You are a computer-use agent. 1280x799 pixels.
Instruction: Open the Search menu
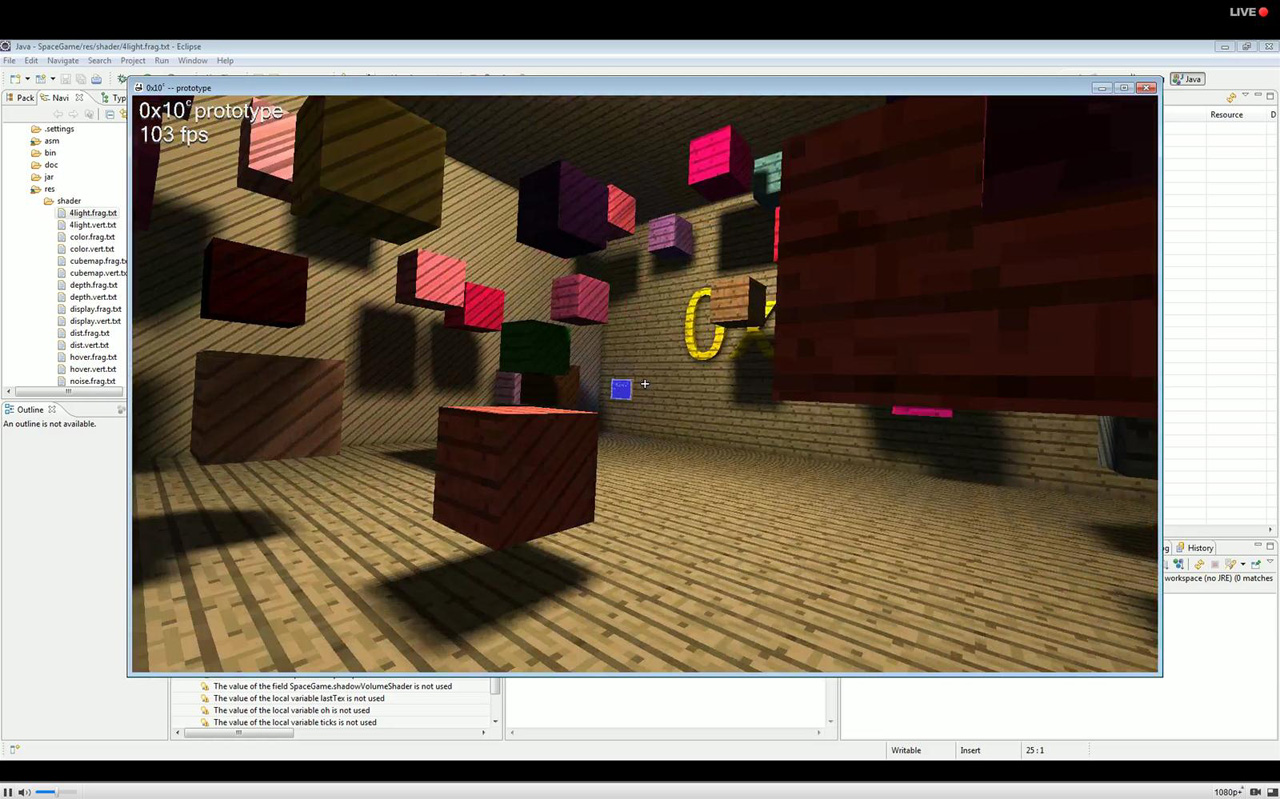[100, 61]
